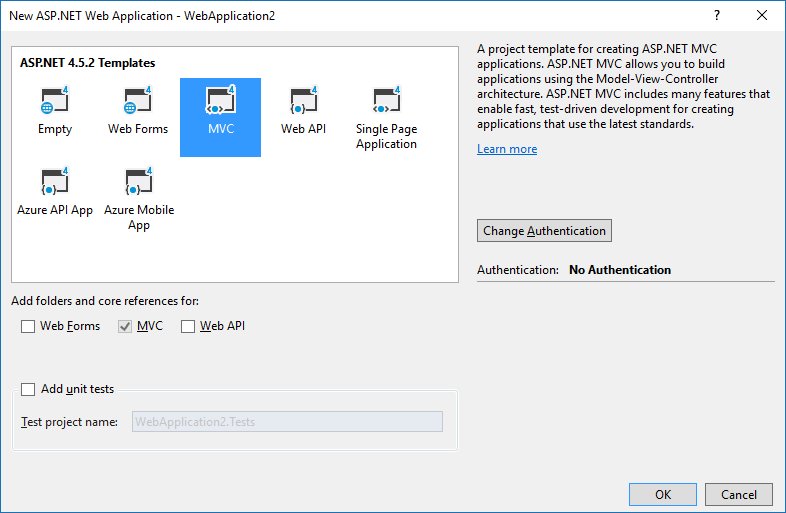This screenshot has height=513, width=786.
Task: Enable Web Forms folders and references checkbox
Action: 28,326
